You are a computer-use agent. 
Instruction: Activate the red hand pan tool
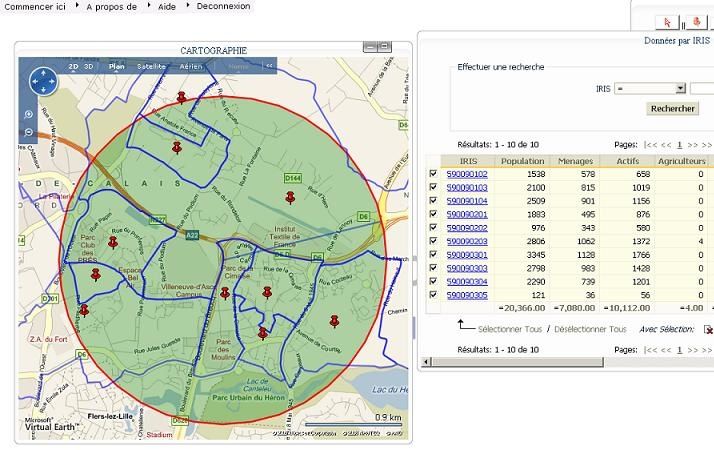click(696, 22)
